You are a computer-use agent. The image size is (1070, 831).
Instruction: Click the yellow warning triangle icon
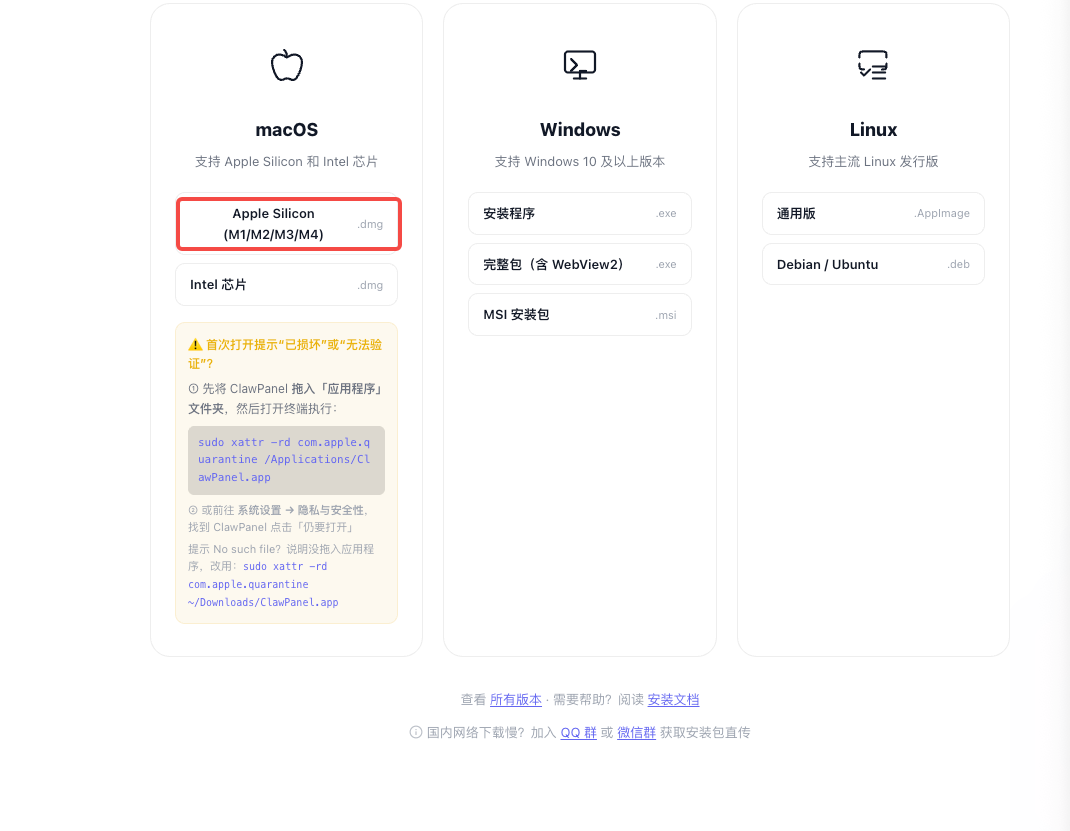coord(195,345)
